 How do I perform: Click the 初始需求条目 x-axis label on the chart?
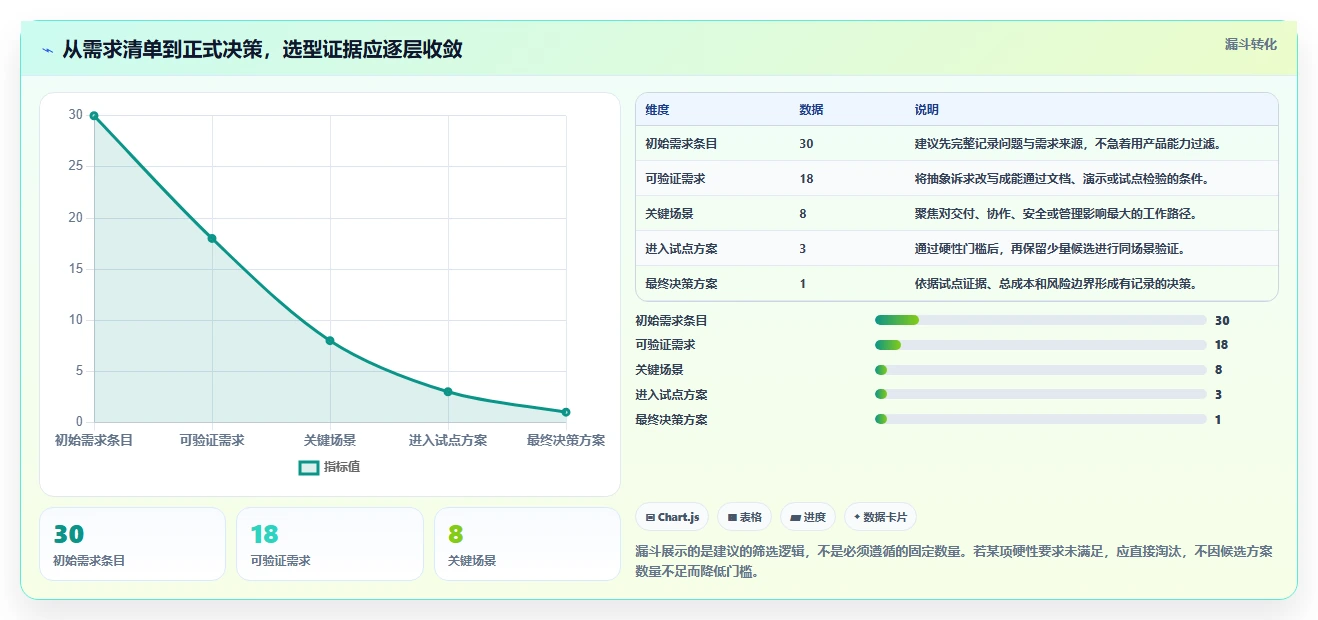(x=94, y=440)
